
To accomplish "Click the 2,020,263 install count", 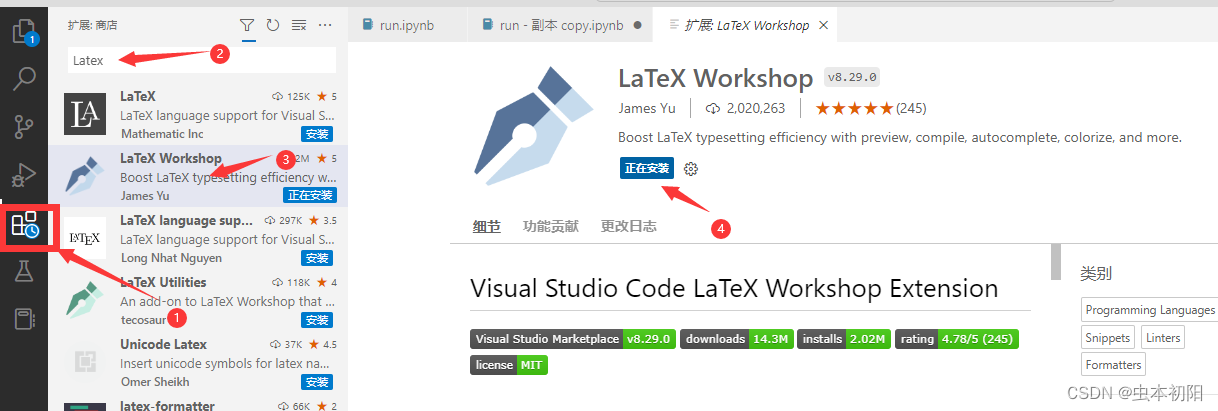I will 745,107.
